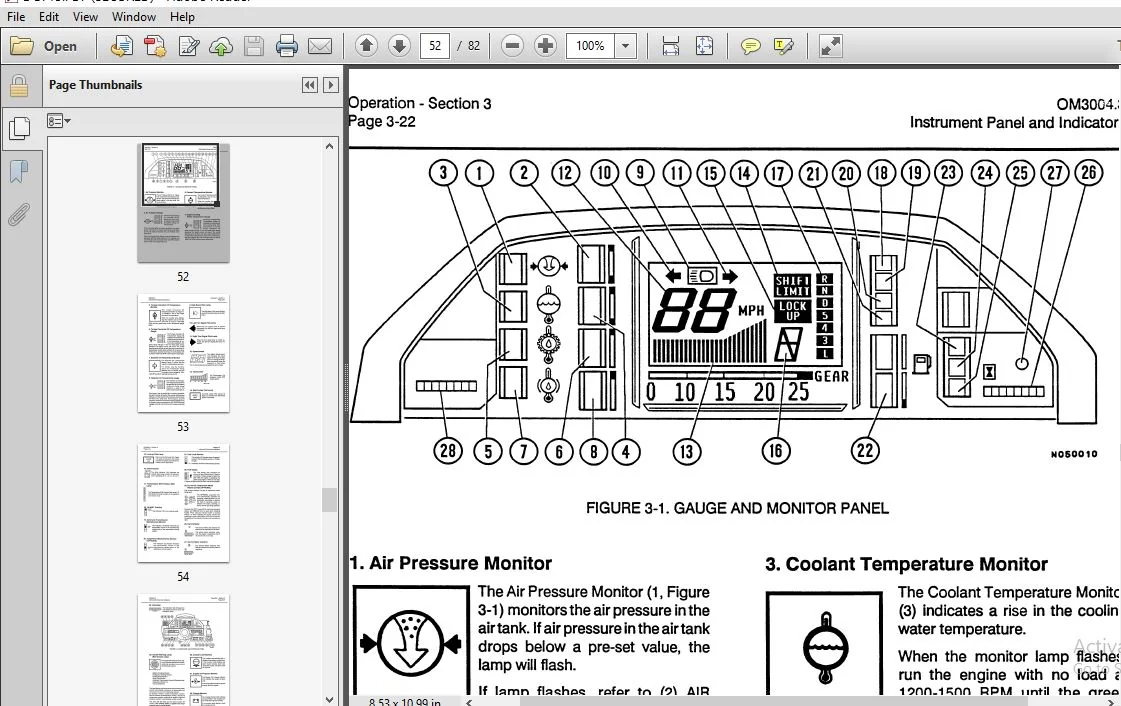Click the 'Instrument Panel and Indicator' text

point(1014,123)
